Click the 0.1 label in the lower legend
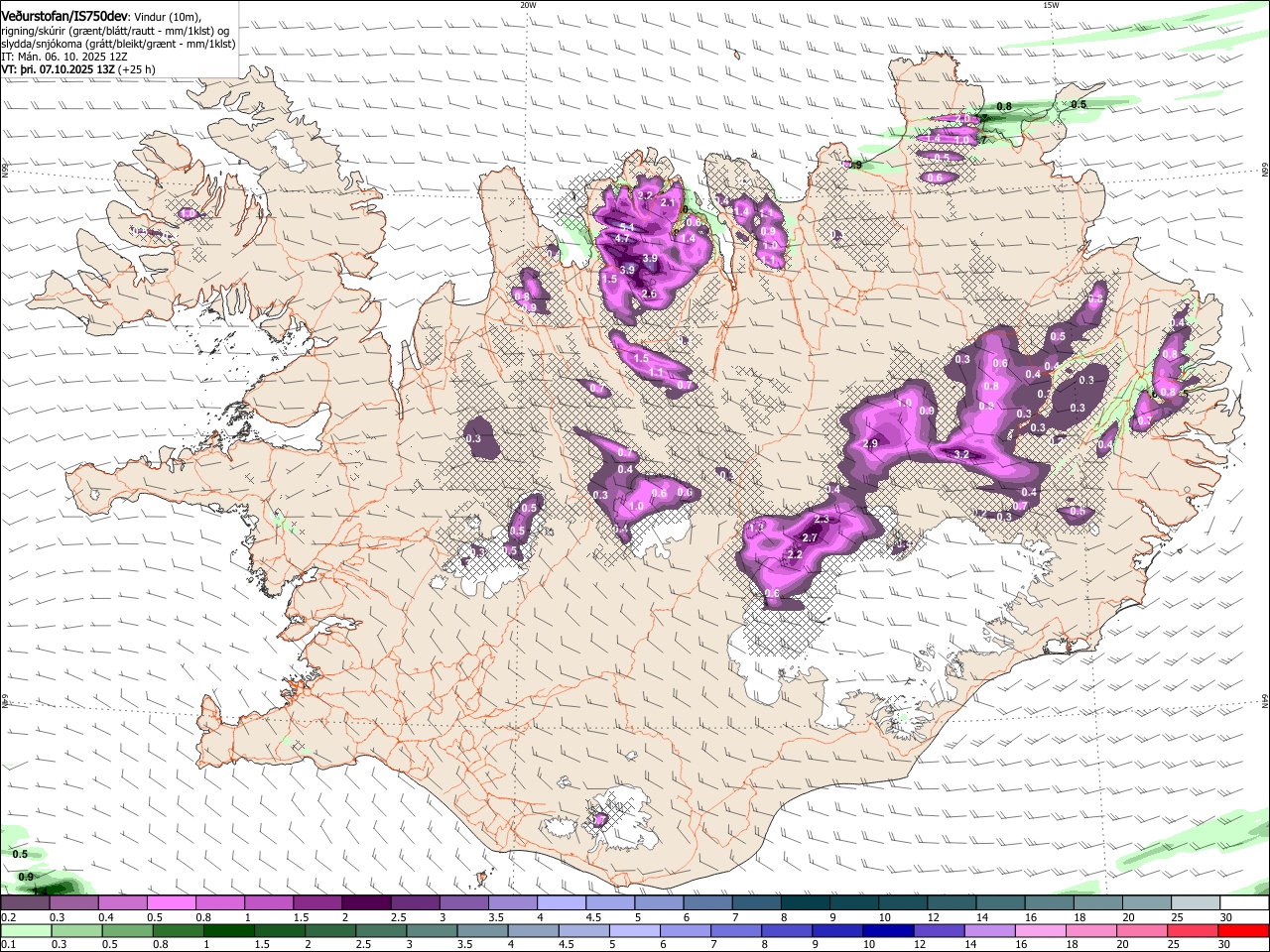The width and height of the screenshot is (1270, 952). [9, 944]
